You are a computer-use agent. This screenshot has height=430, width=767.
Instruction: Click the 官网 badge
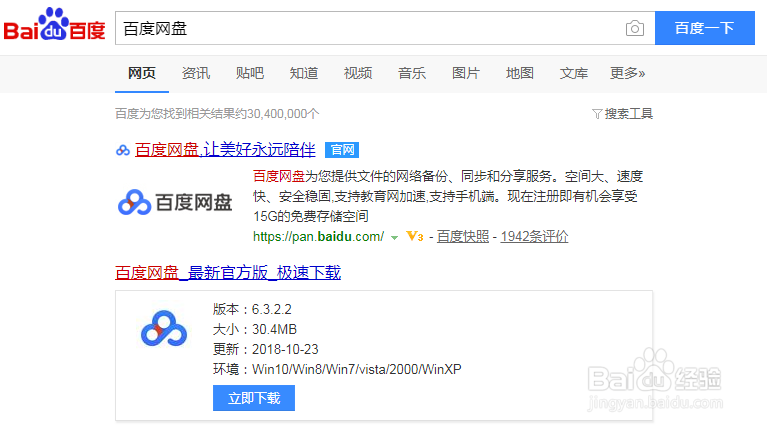[342, 150]
